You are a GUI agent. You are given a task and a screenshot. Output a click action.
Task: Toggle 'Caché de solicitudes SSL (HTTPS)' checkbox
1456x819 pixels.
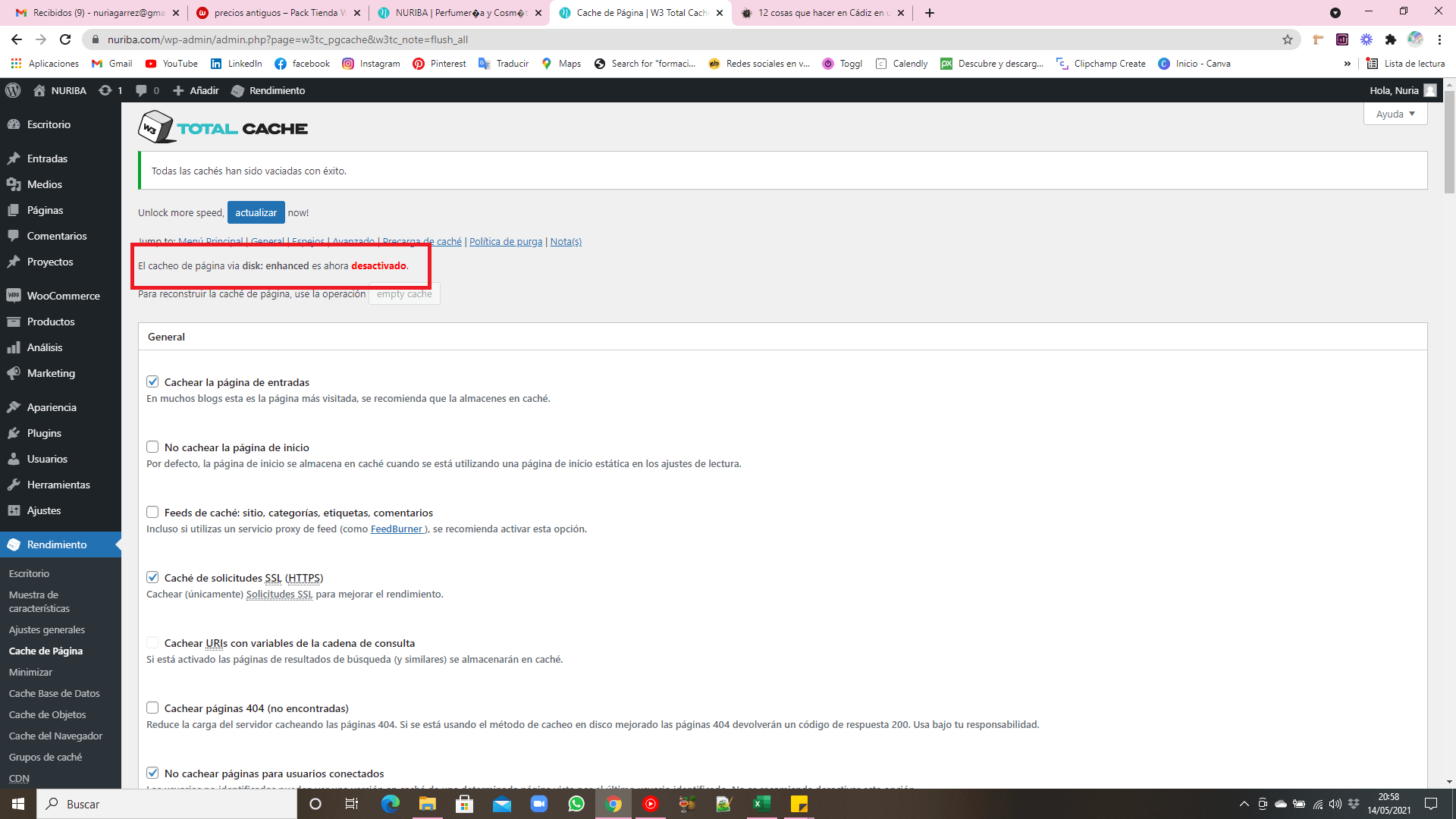[152, 577]
